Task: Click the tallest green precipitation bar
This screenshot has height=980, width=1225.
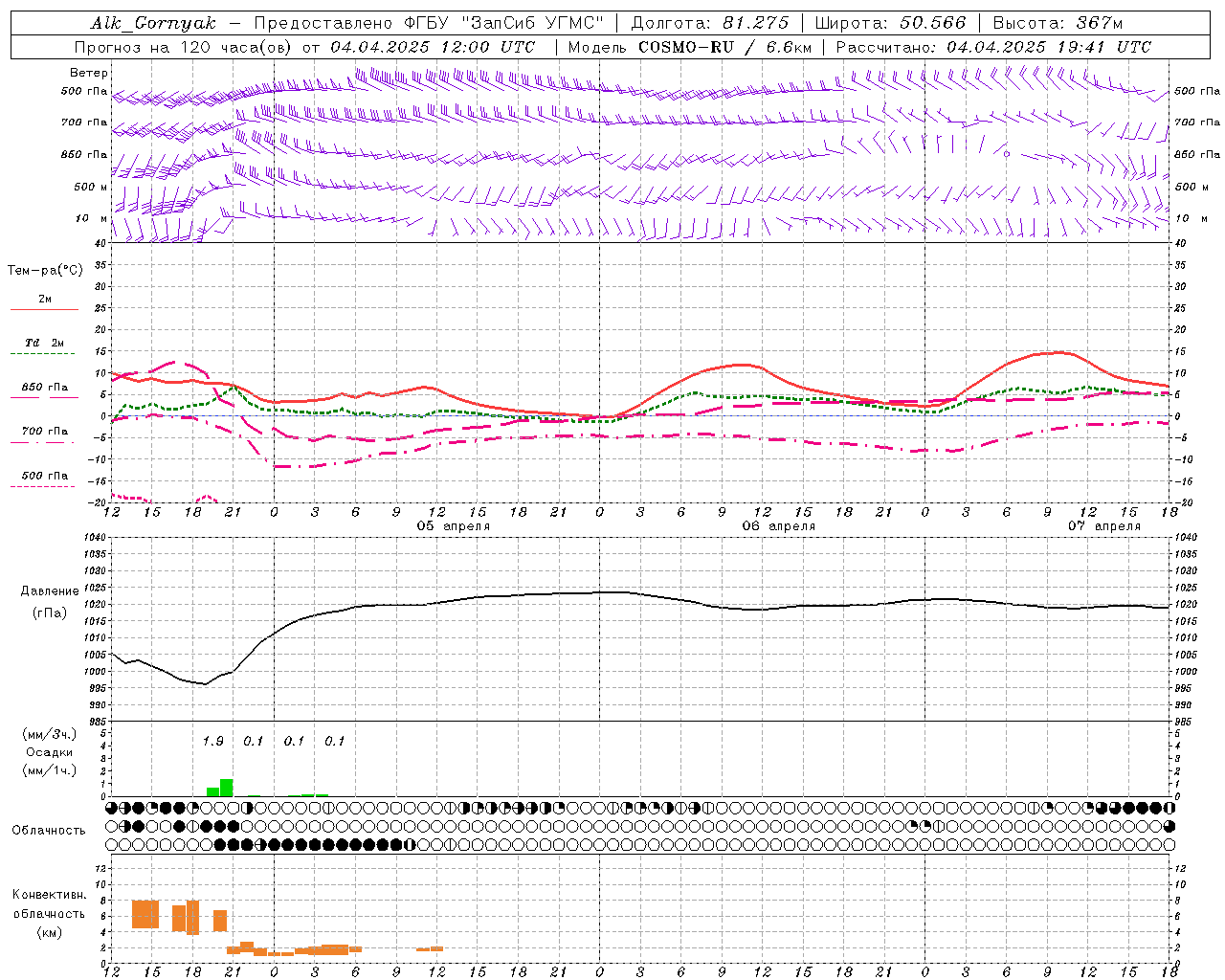Action: (x=227, y=788)
